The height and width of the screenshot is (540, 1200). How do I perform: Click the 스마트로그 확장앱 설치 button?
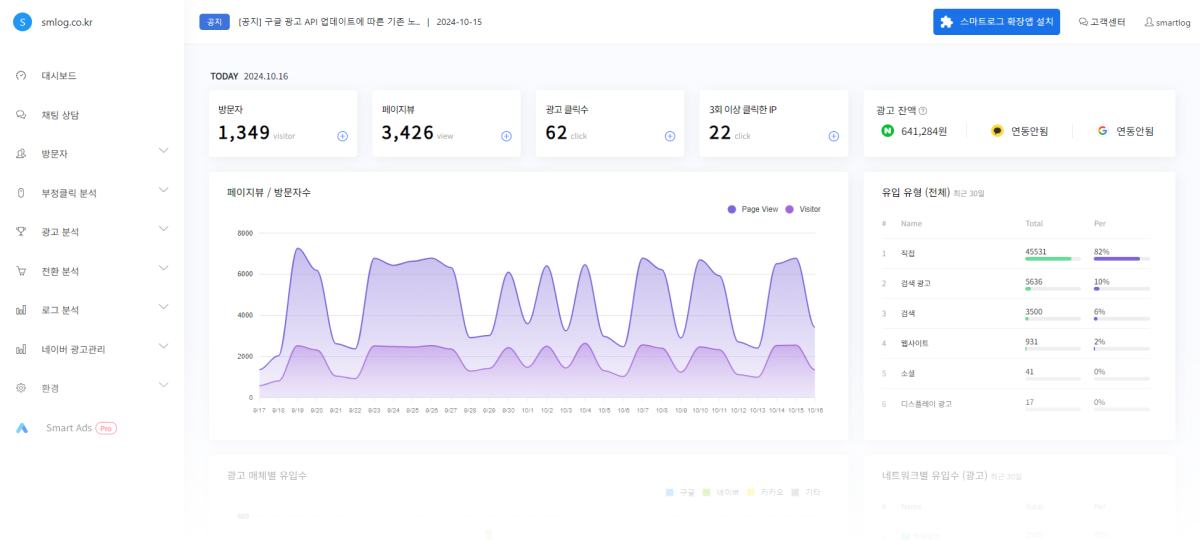pos(997,22)
